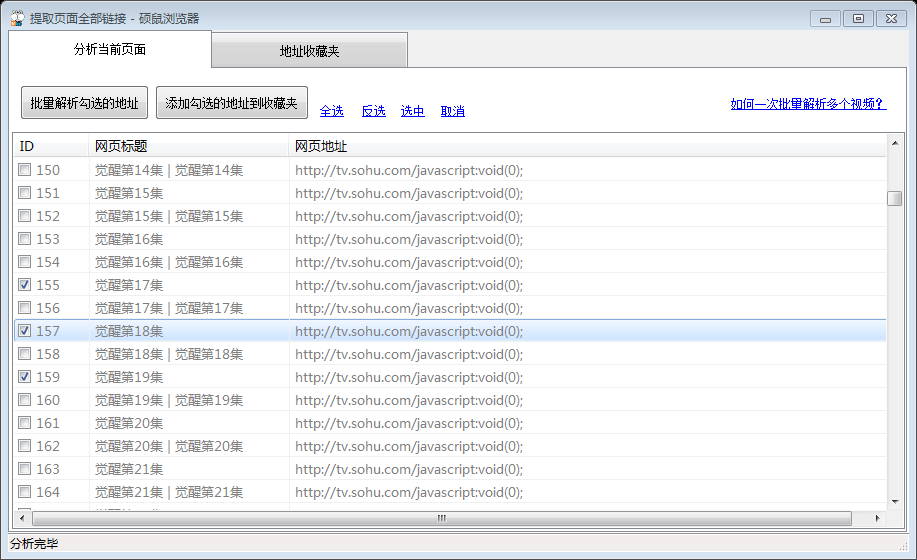Switch to the 分析当前页面 tab
Viewport: 917px width, 560px height.
110,50
